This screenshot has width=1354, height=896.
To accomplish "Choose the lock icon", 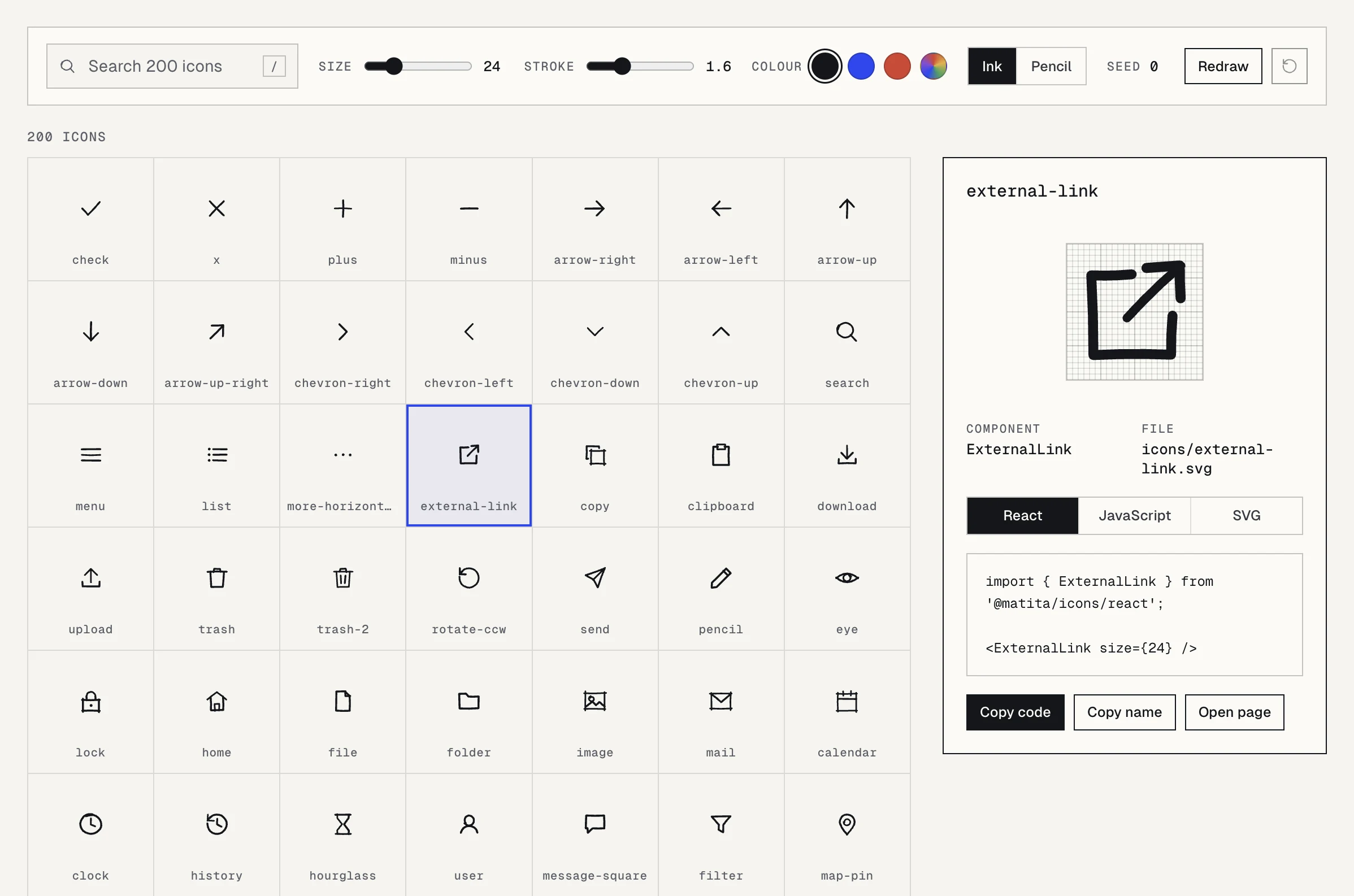I will click(x=90, y=712).
